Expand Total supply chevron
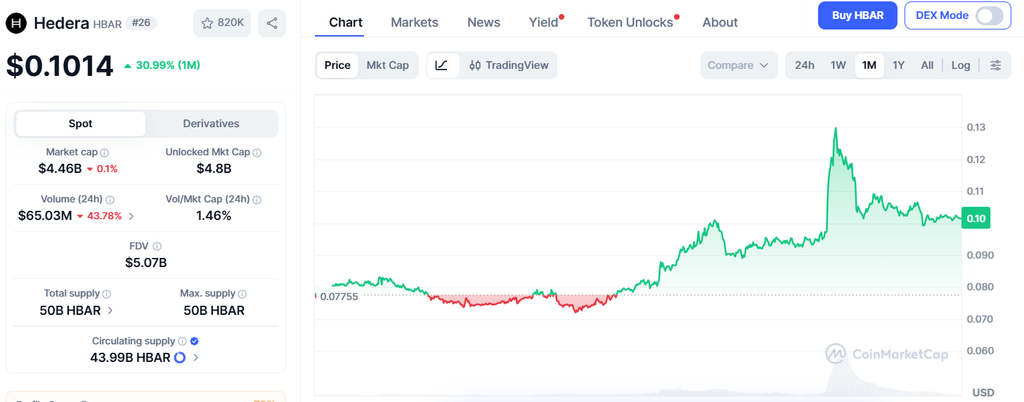 (x=110, y=311)
